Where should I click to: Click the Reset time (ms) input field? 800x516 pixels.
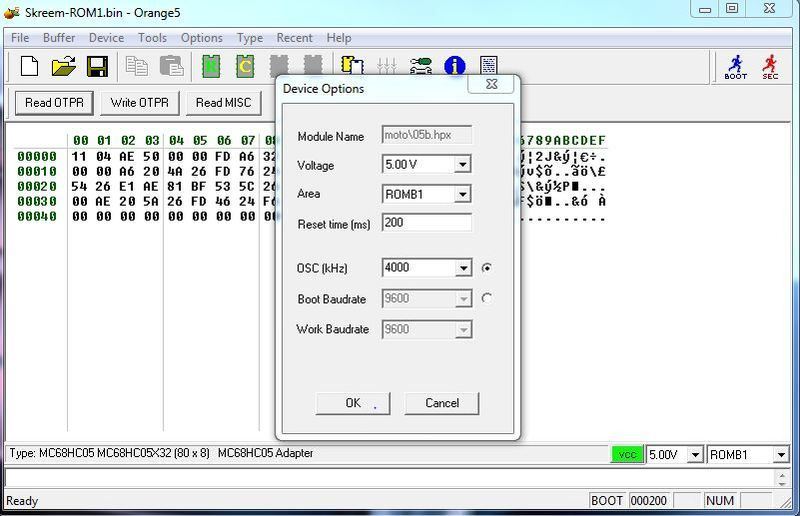click(x=426, y=223)
